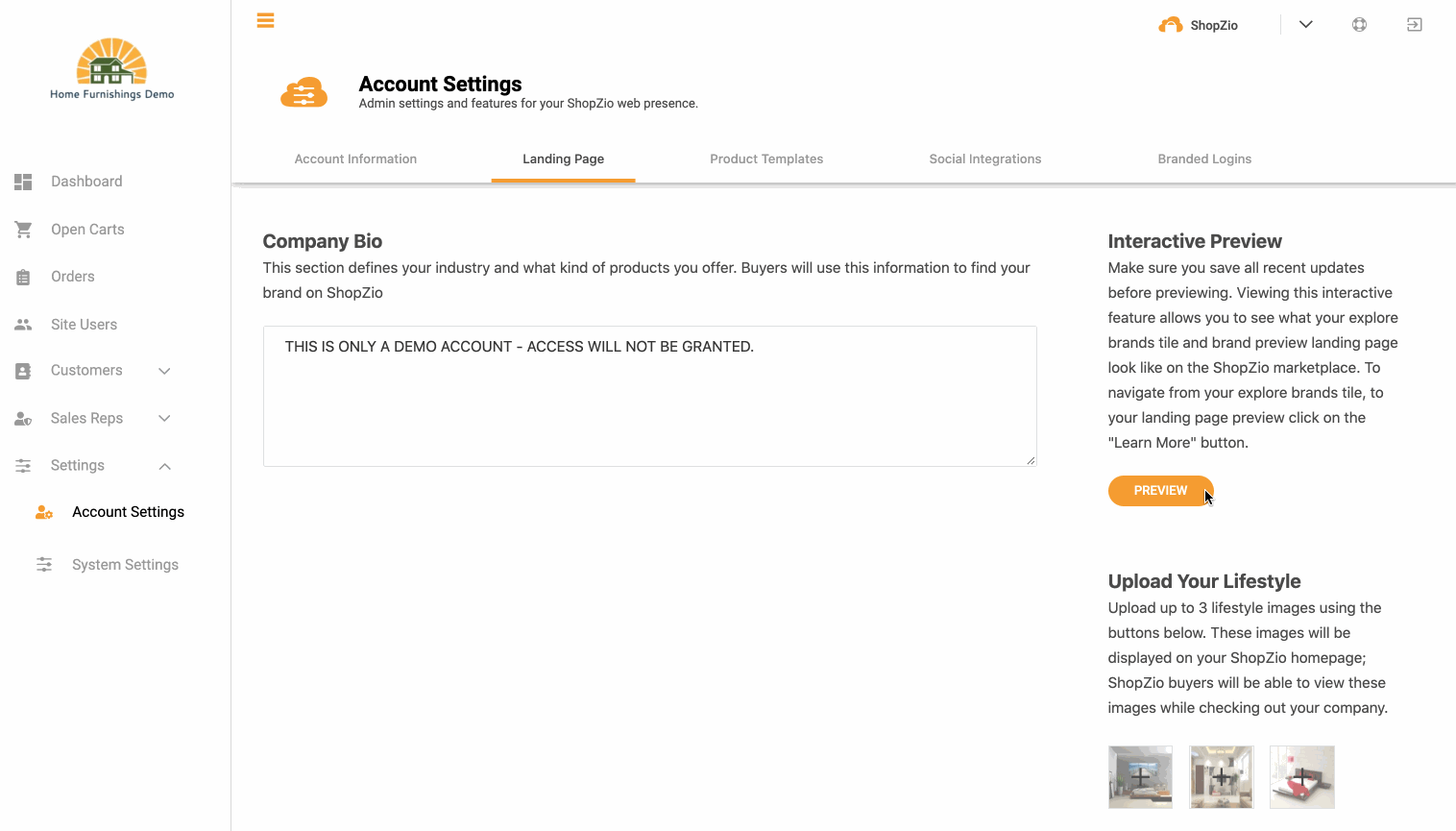Click the logout icon in header

pyautogui.click(x=1415, y=25)
